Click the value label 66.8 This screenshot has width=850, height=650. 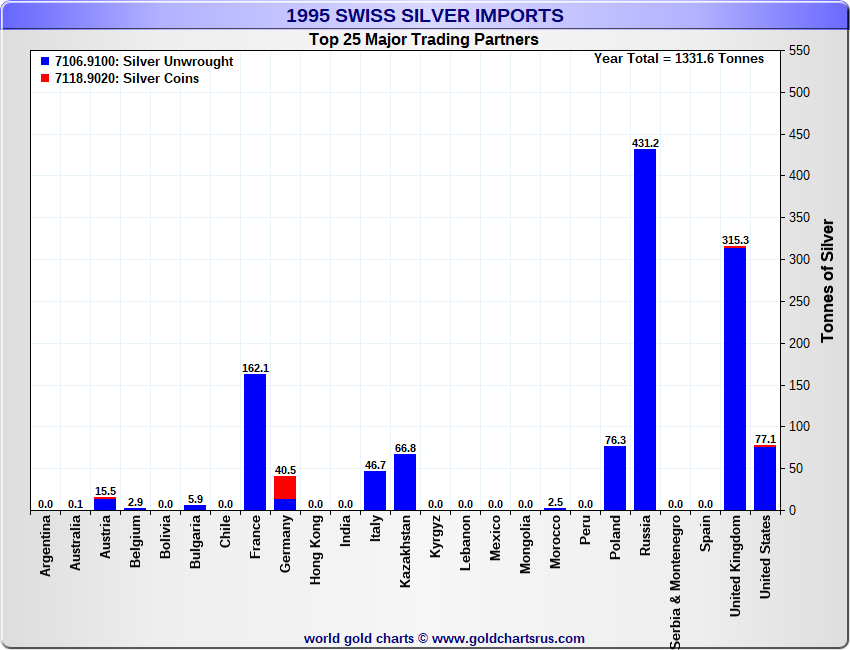click(405, 448)
